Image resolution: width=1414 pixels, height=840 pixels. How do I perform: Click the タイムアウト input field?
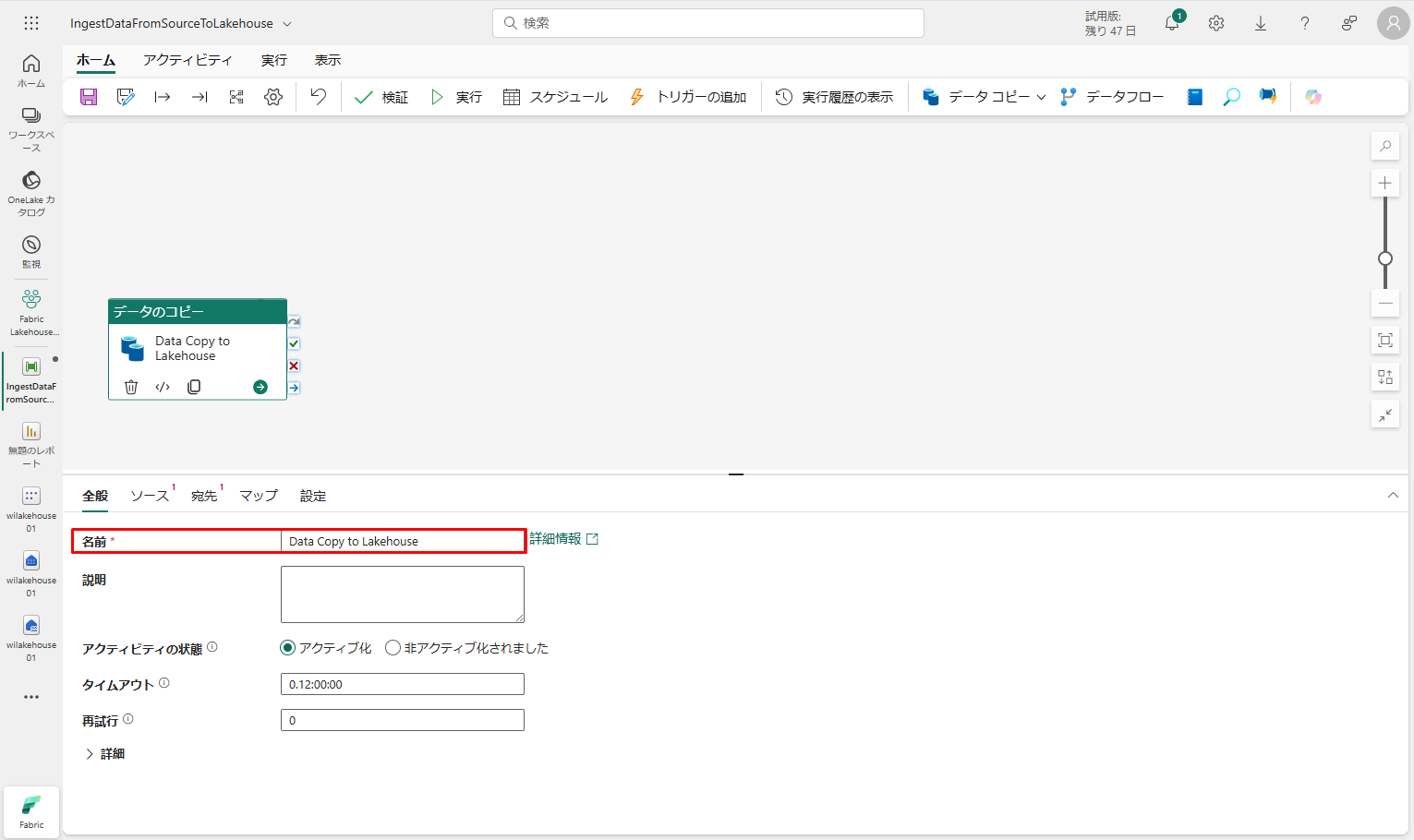pyautogui.click(x=402, y=684)
